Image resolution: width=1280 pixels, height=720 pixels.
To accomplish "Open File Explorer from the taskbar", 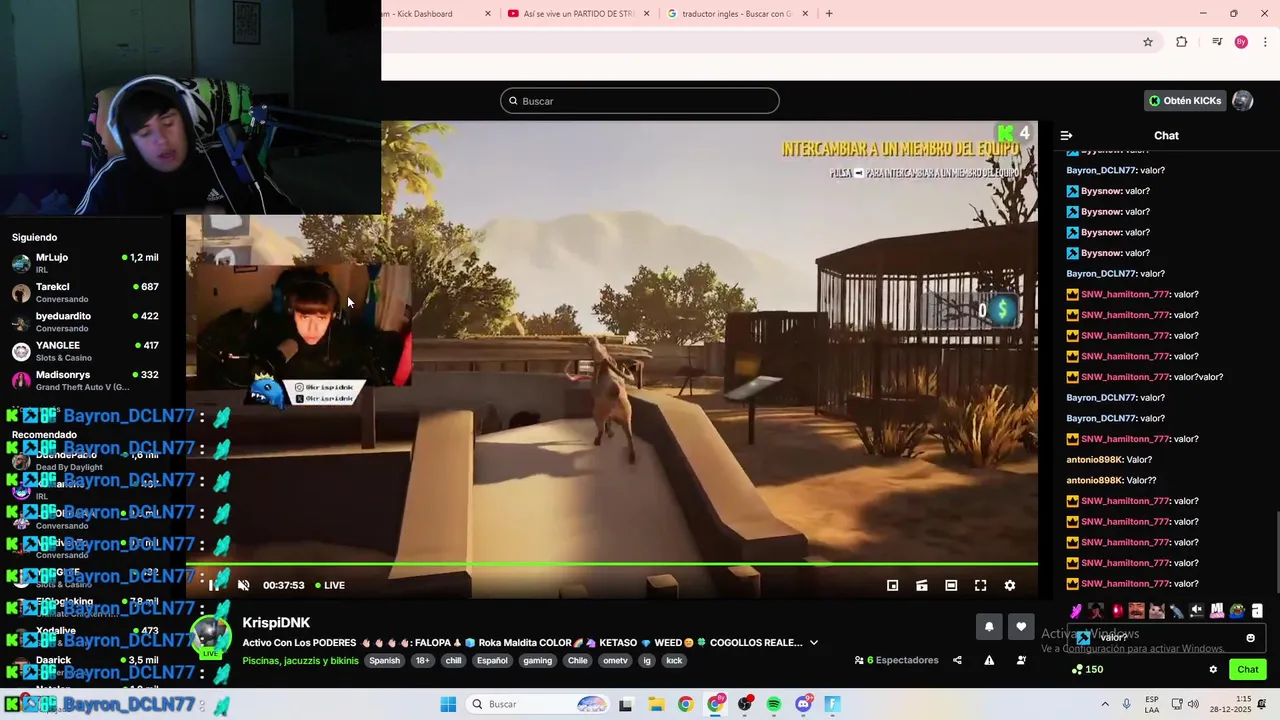I will coord(656,704).
